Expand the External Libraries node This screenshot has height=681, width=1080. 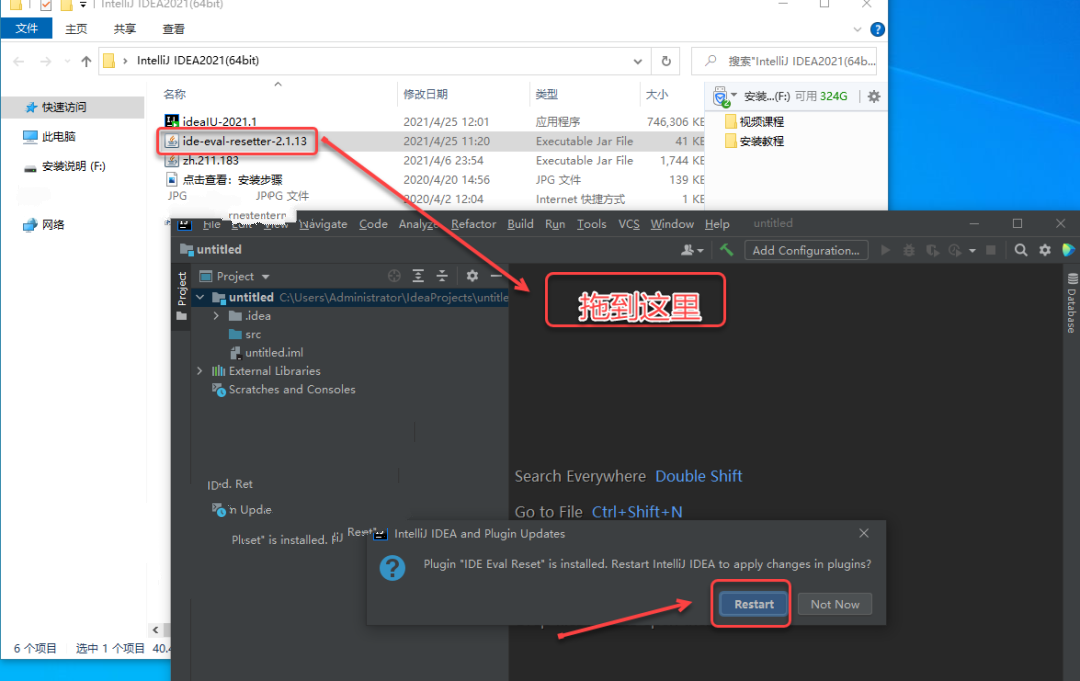click(x=200, y=371)
